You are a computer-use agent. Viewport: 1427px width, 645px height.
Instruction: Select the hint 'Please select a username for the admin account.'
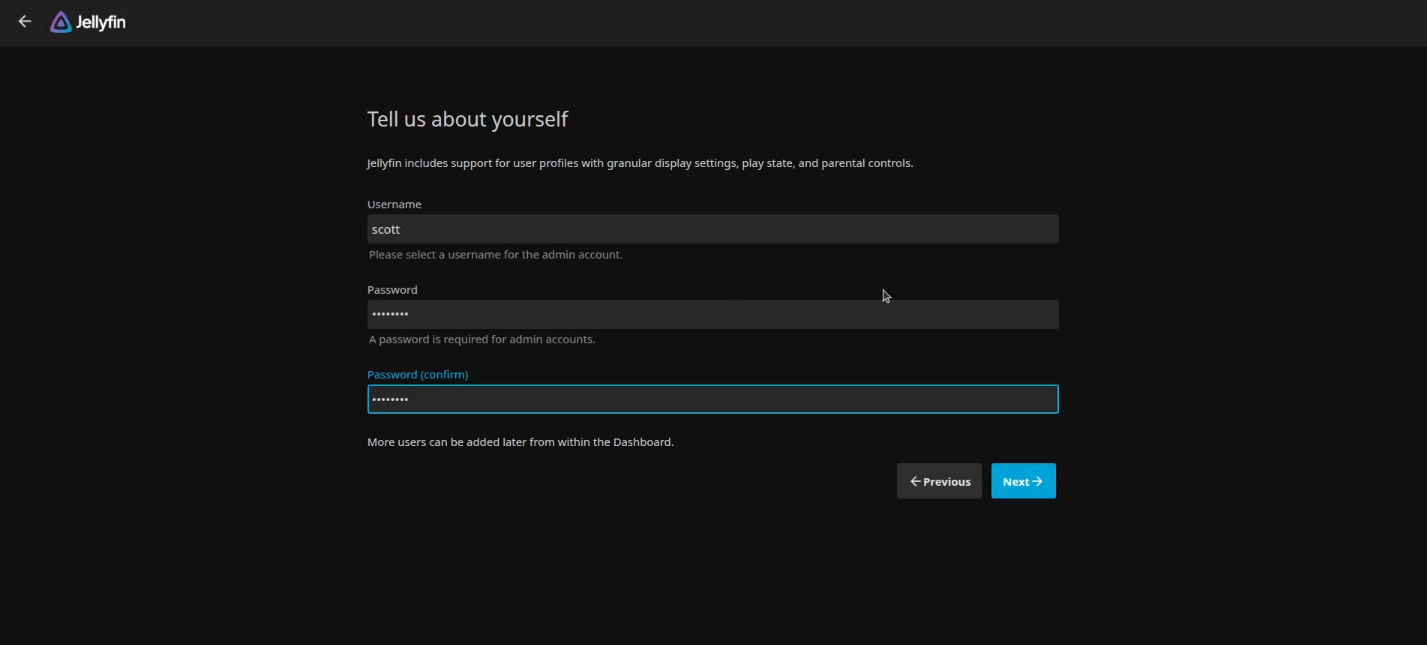click(496, 255)
